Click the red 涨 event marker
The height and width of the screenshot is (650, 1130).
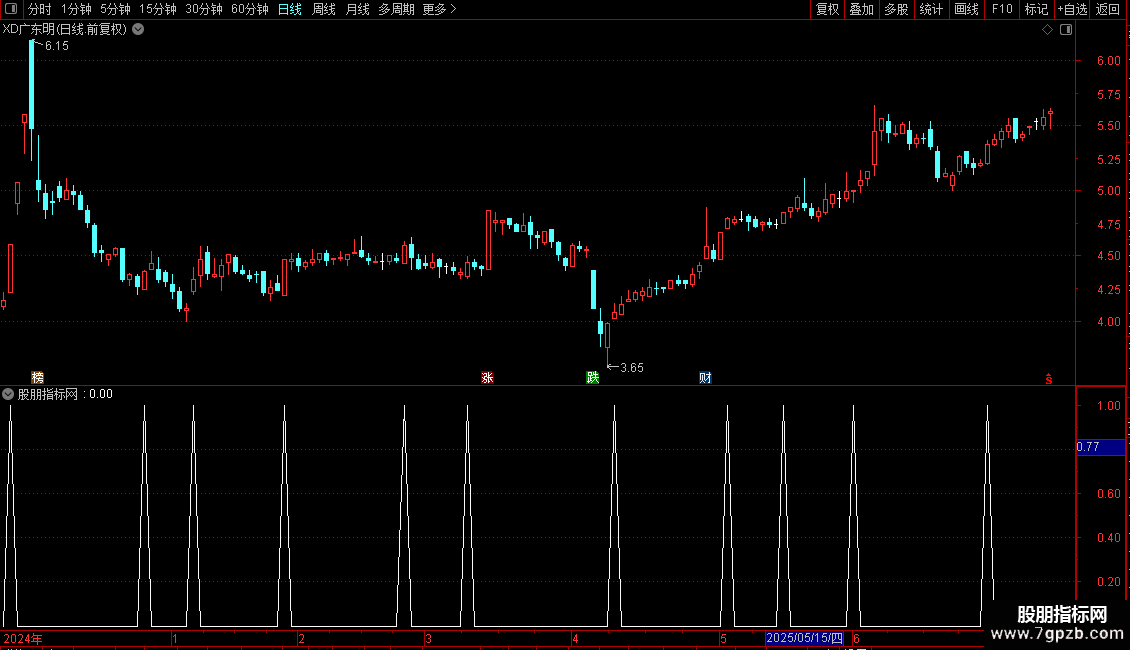(487, 378)
